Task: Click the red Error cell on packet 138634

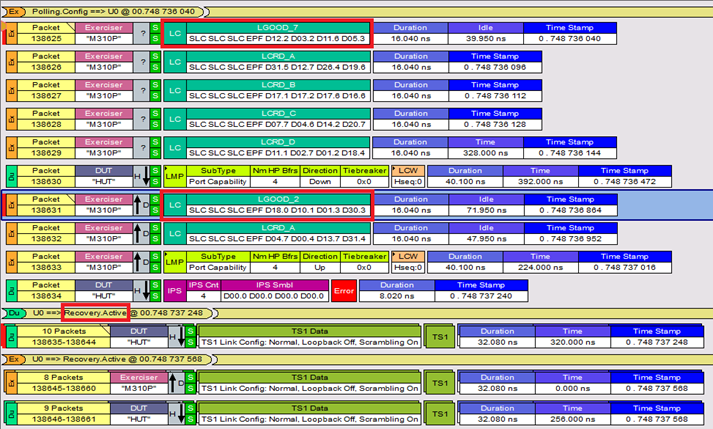Action: 344,291
